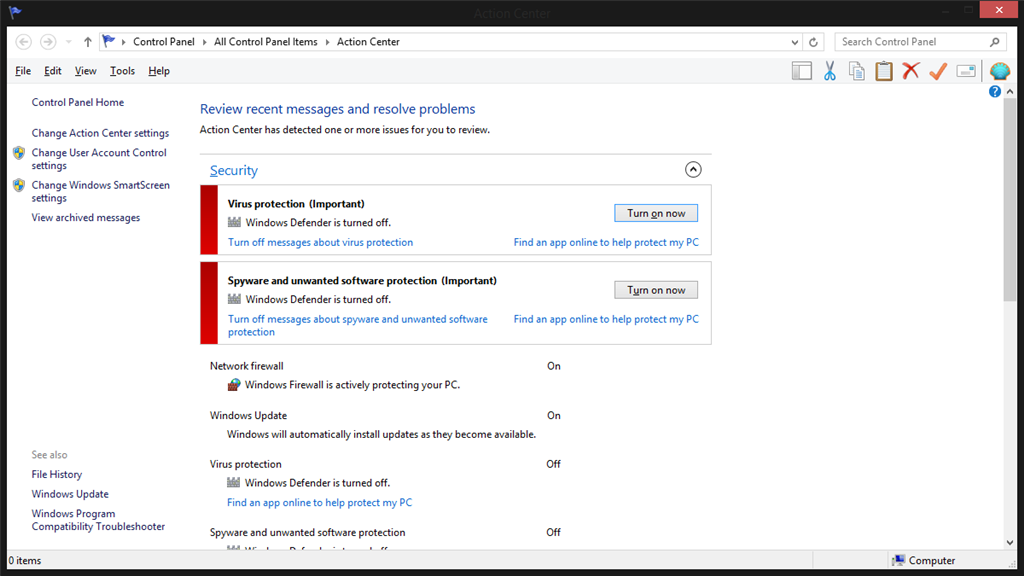Click the Copy toolbar icon
The width and height of the screenshot is (1024, 576).
point(857,71)
